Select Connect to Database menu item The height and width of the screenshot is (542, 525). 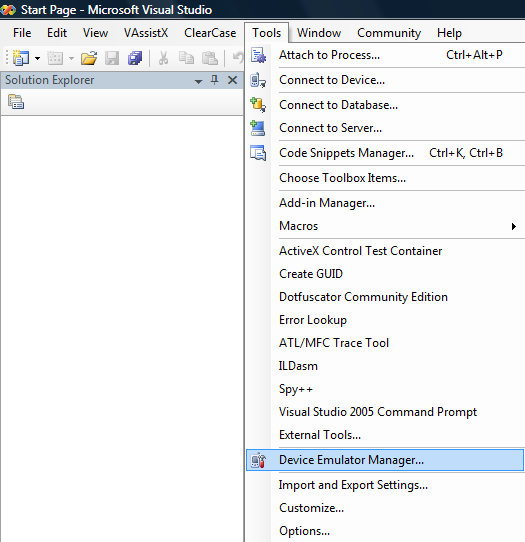coord(385,105)
